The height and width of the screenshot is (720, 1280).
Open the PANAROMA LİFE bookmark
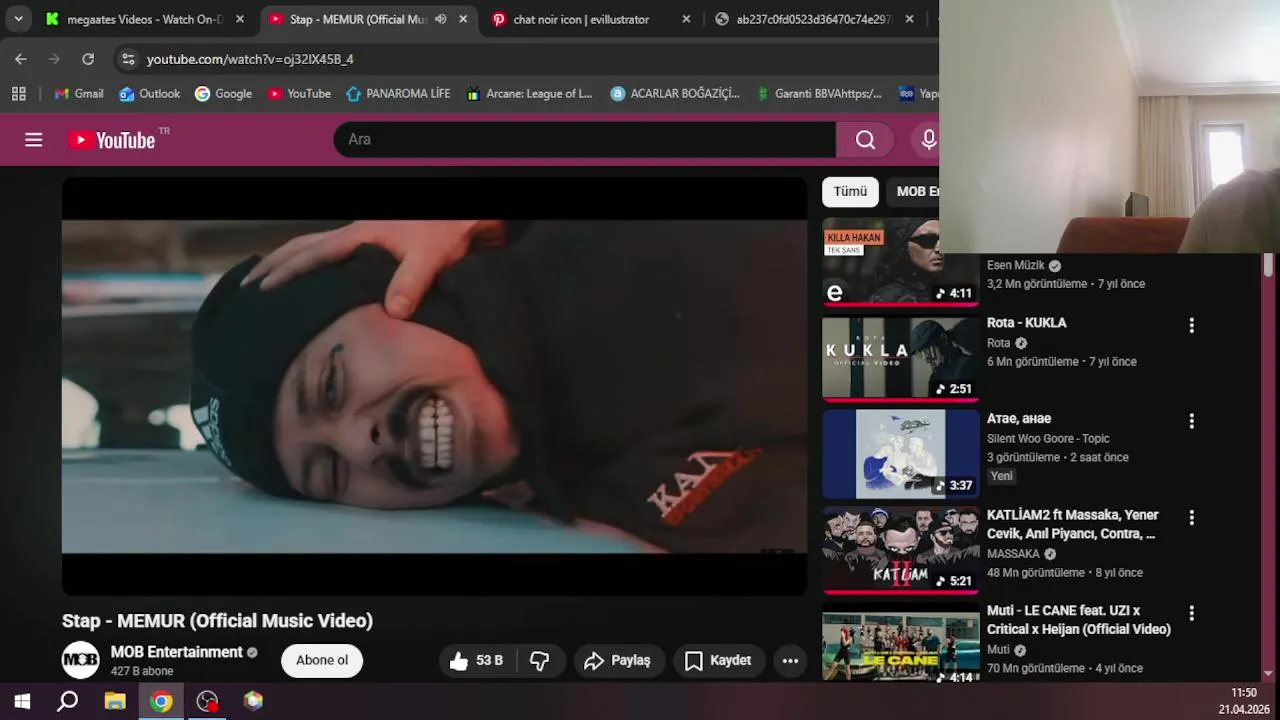[x=398, y=94]
